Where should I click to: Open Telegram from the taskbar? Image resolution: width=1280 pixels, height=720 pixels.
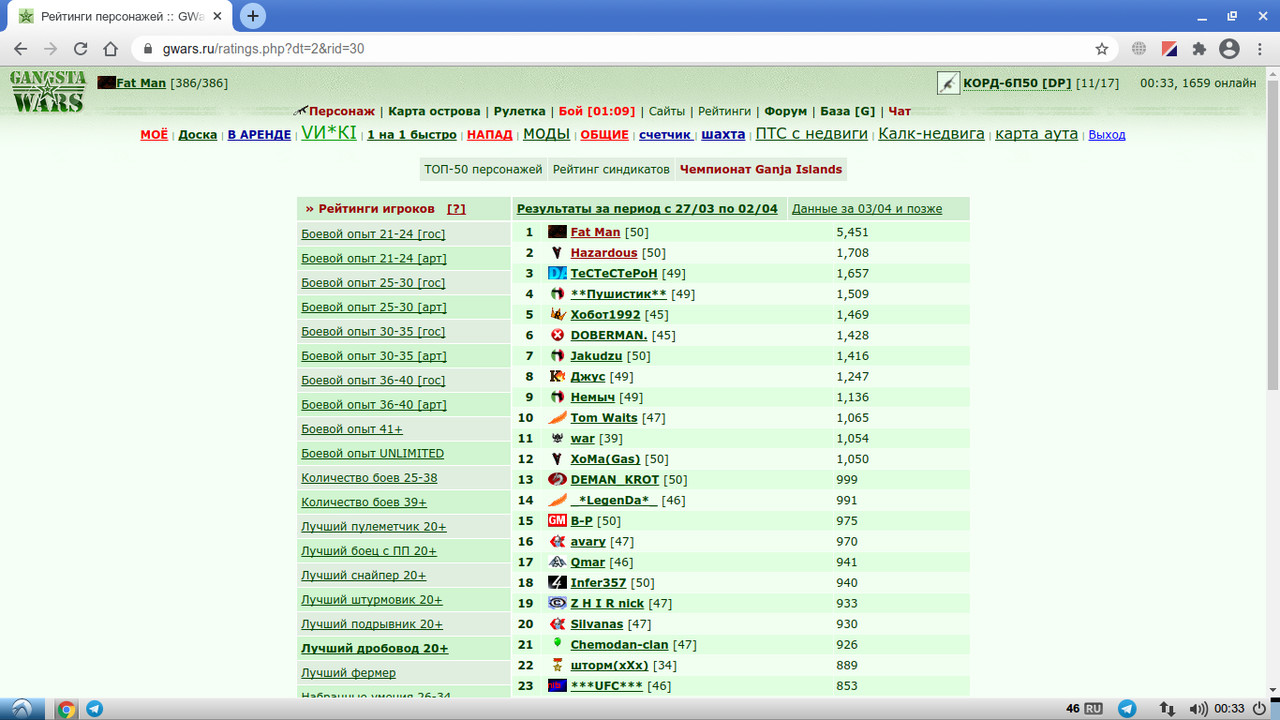click(95, 709)
